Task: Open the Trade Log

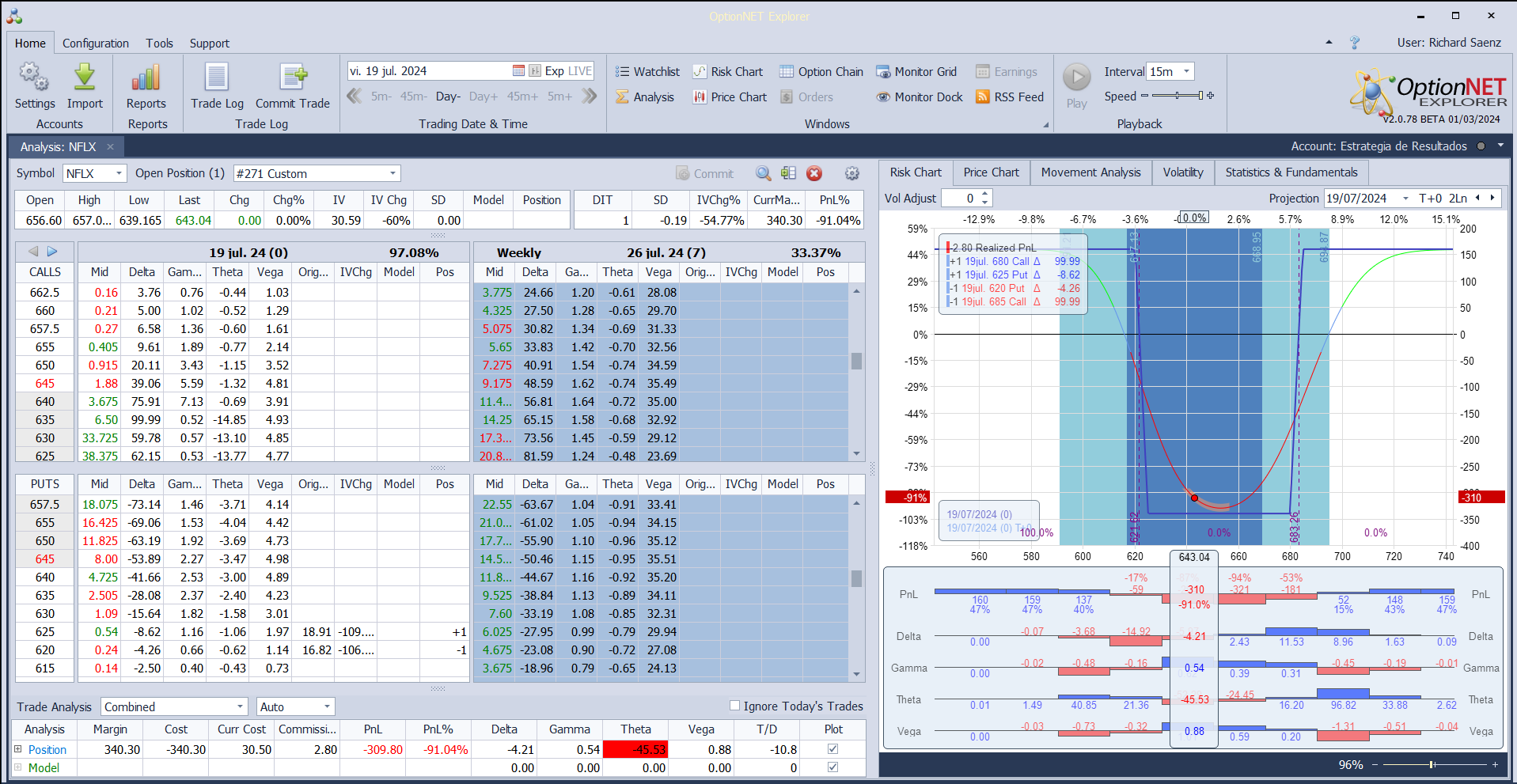Action: coord(217,85)
